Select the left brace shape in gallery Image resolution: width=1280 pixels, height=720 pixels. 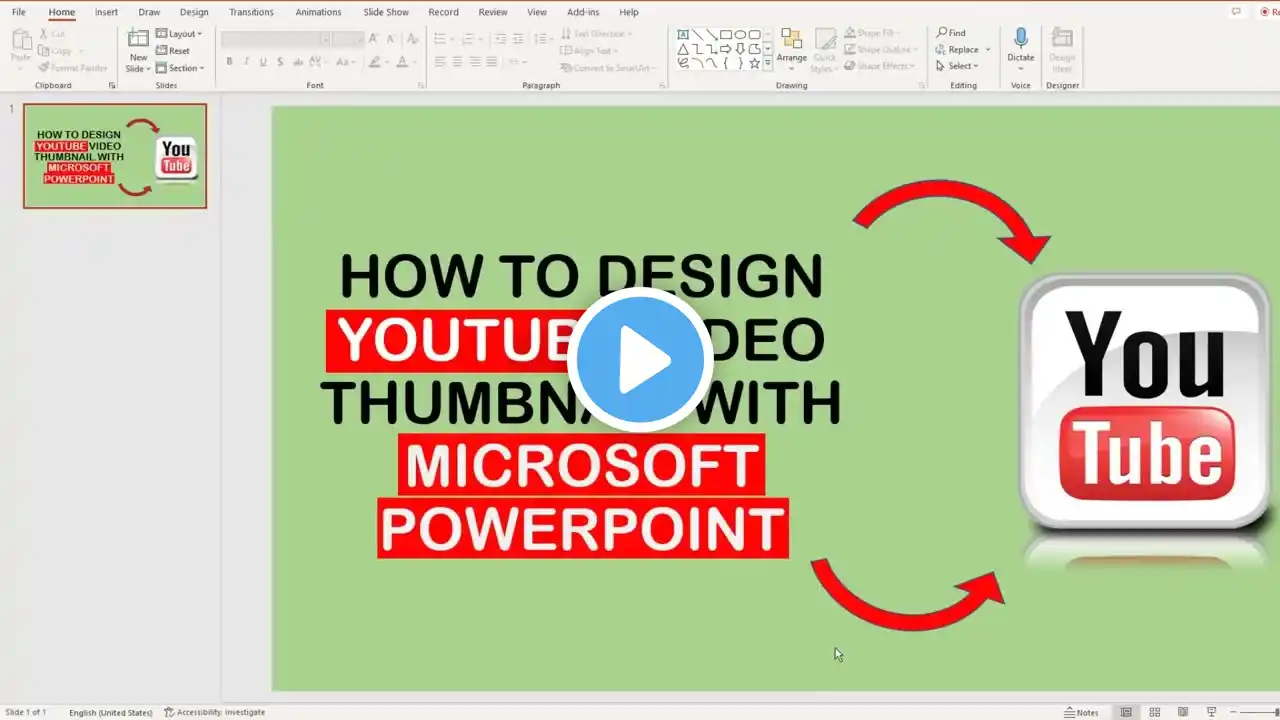coord(726,62)
